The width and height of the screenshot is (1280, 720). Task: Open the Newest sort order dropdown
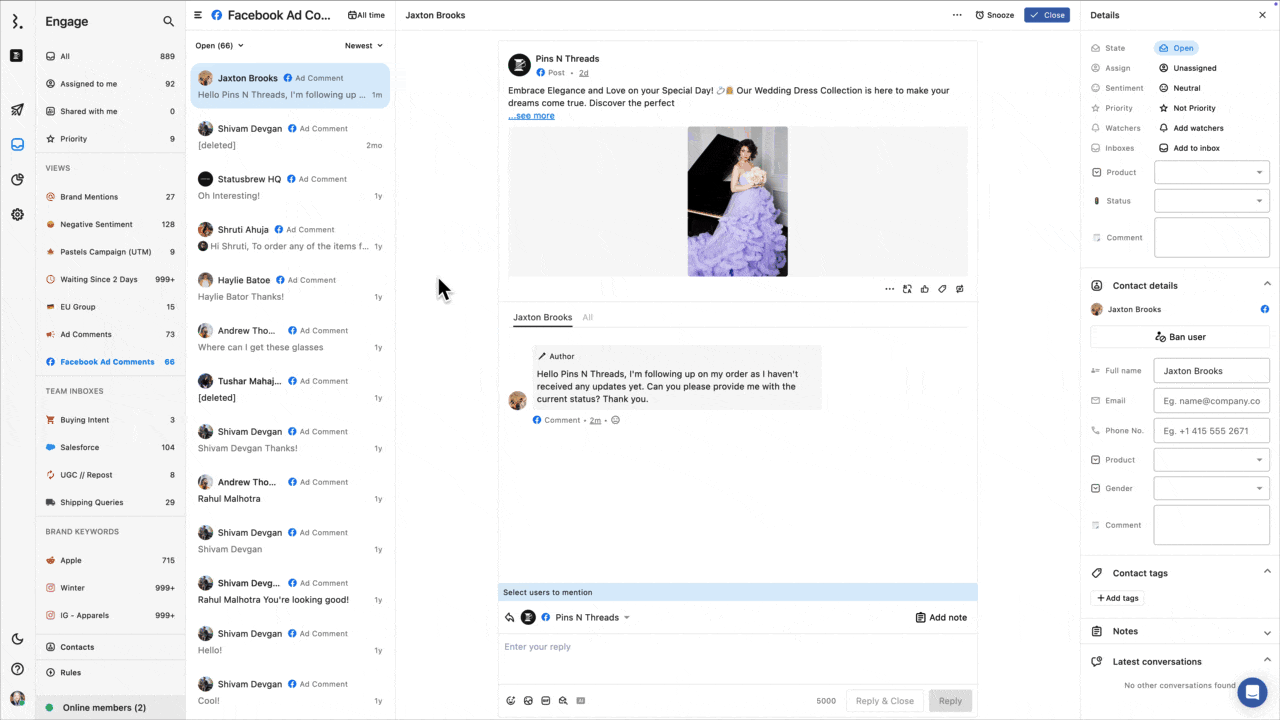click(363, 45)
